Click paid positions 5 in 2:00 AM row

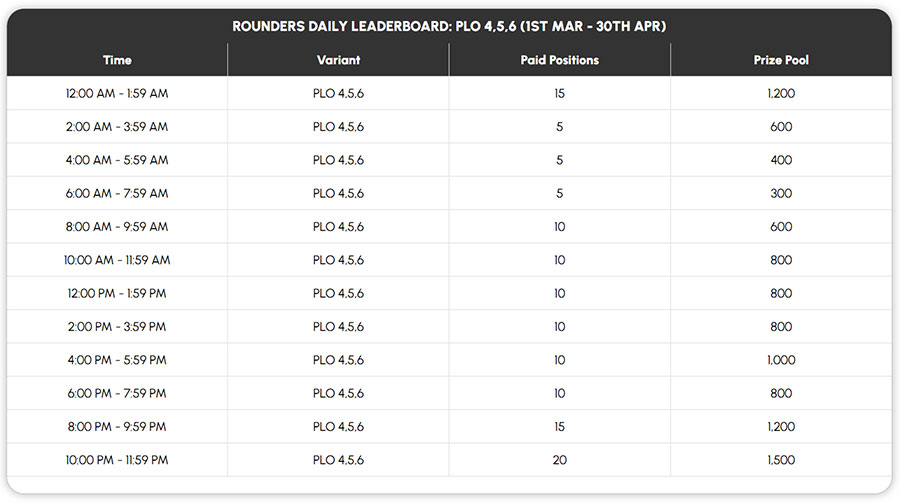(x=560, y=126)
